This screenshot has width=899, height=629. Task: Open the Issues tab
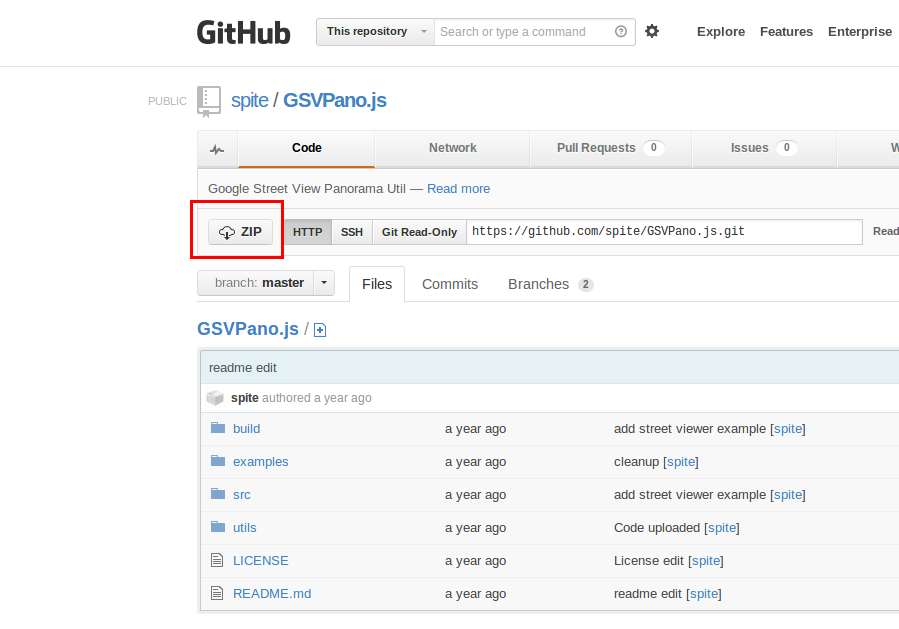click(x=764, y=149)
